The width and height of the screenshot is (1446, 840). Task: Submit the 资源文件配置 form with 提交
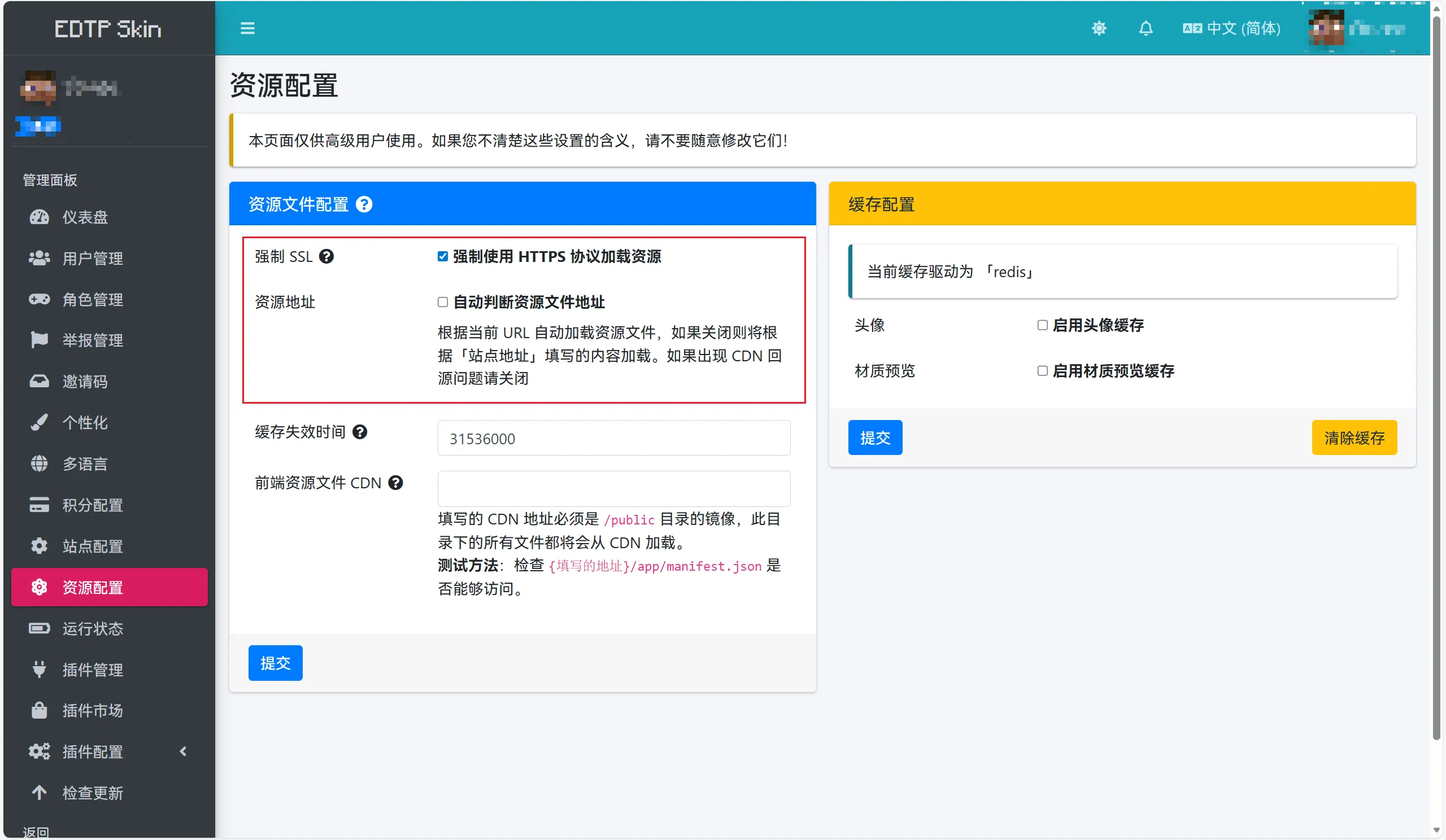click(x=275, y=663)
